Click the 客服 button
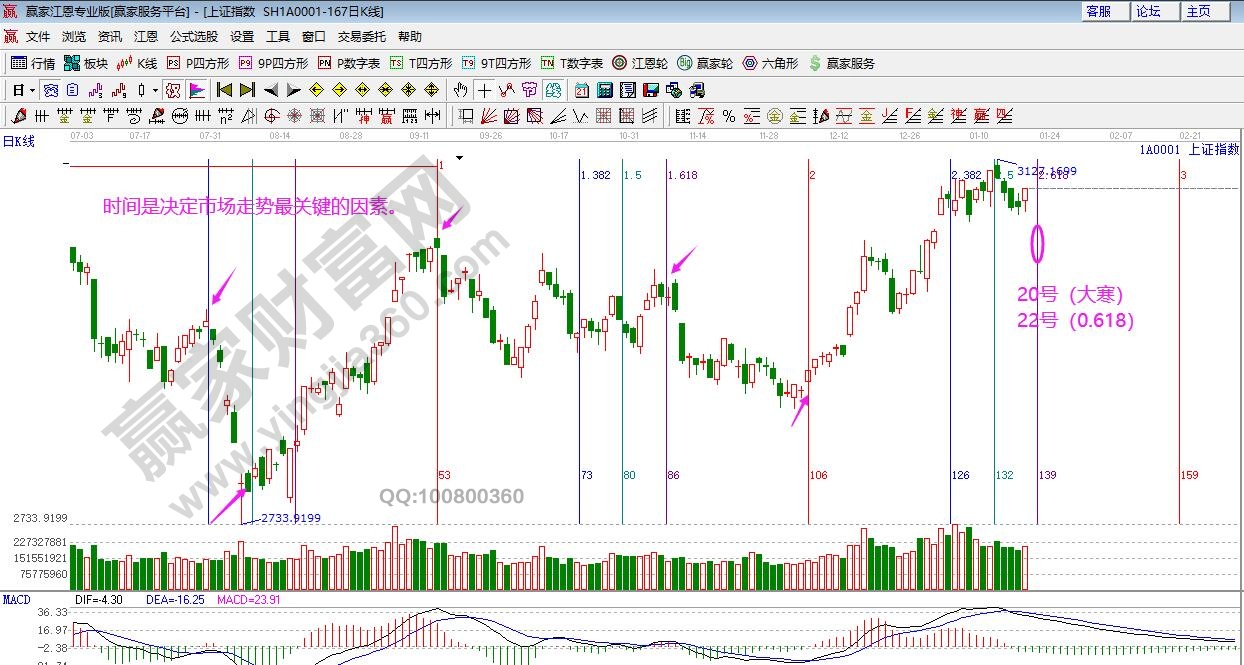Viewport: 1244px width, 665px height. pyautogui.click(x=1098, y=11)
